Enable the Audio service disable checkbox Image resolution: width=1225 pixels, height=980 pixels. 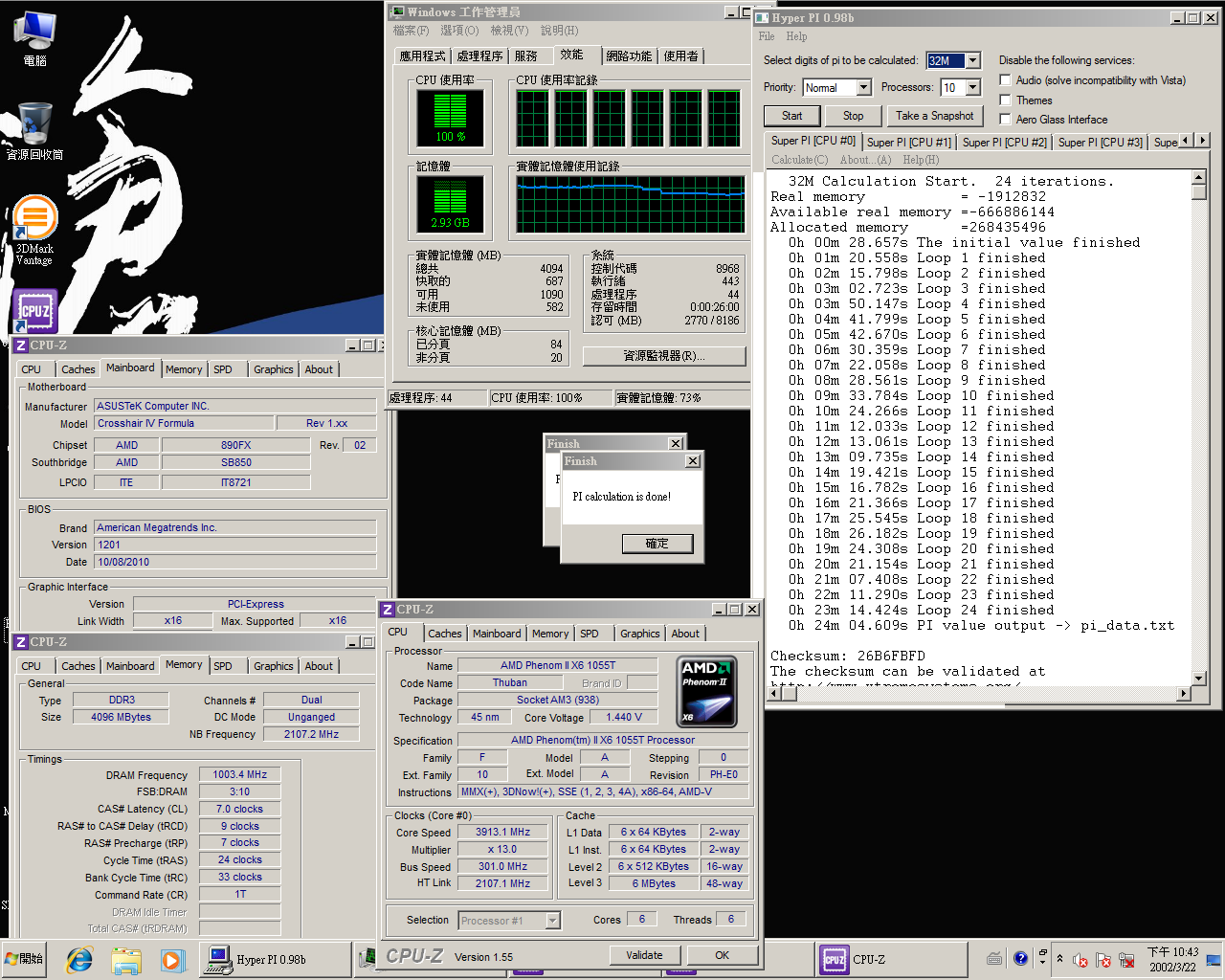coord(1005,80)
